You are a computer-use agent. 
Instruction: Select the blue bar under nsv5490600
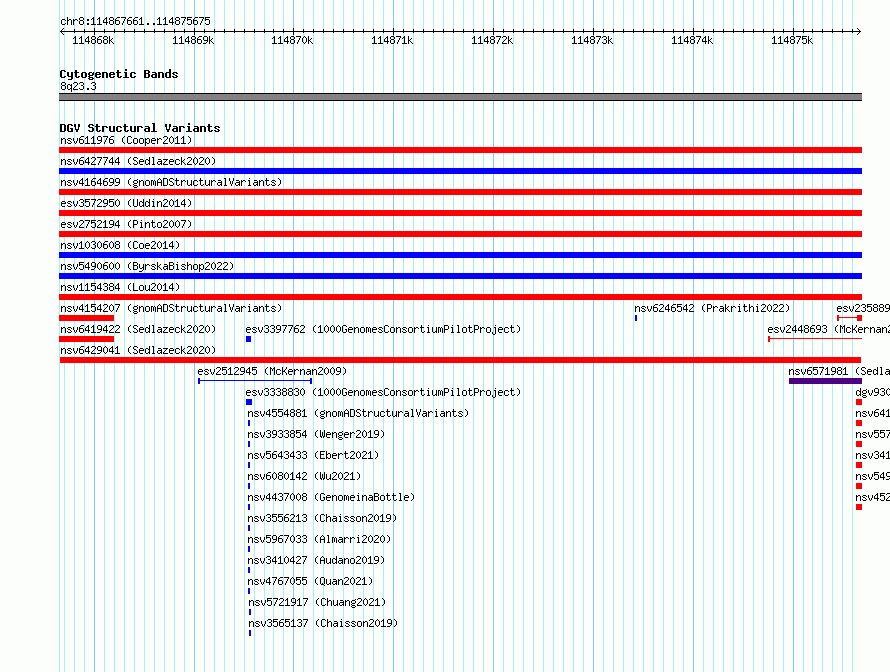(x=460, y=276)
